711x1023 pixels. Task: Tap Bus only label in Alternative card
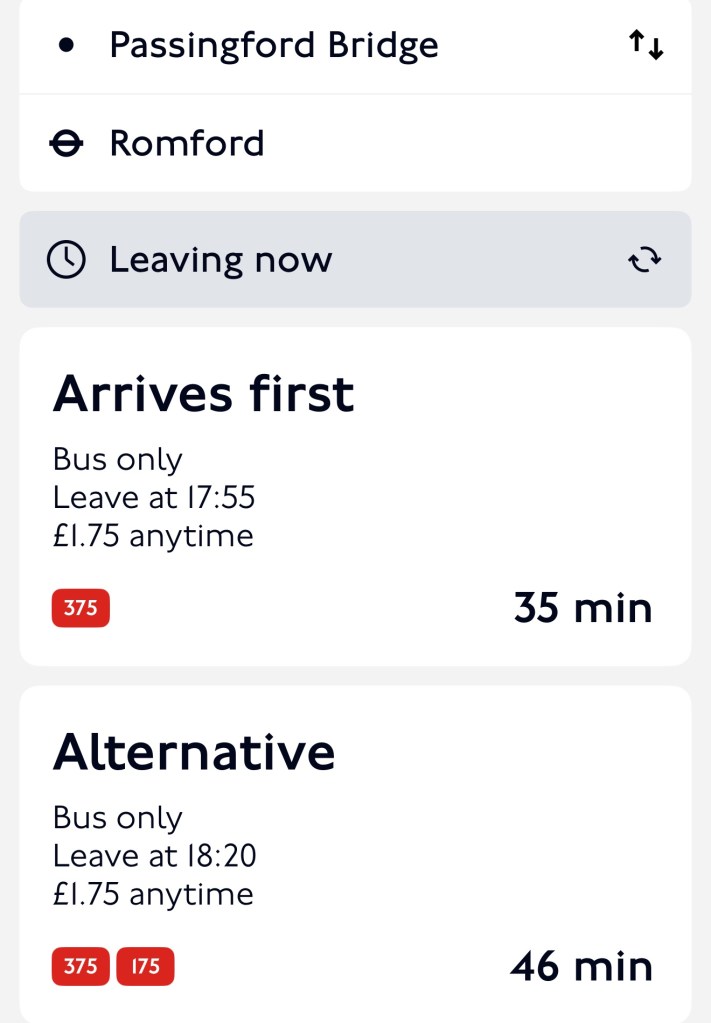117,818
